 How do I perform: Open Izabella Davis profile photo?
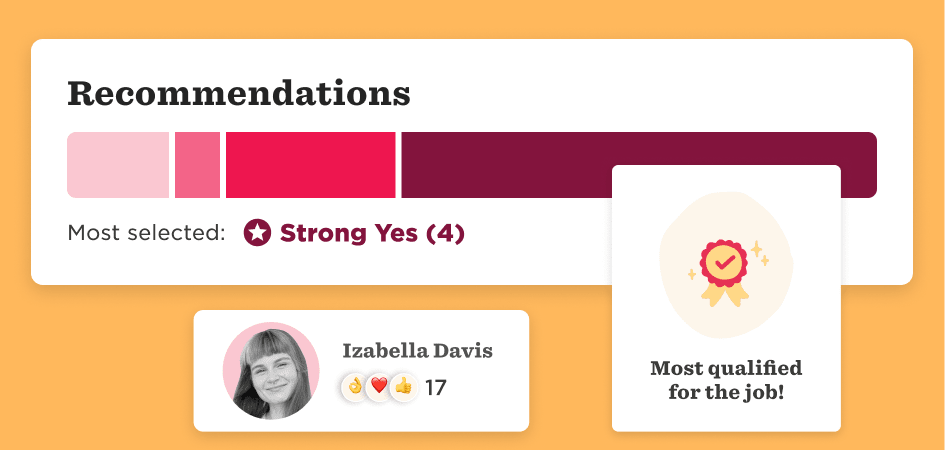pos(271,370)
